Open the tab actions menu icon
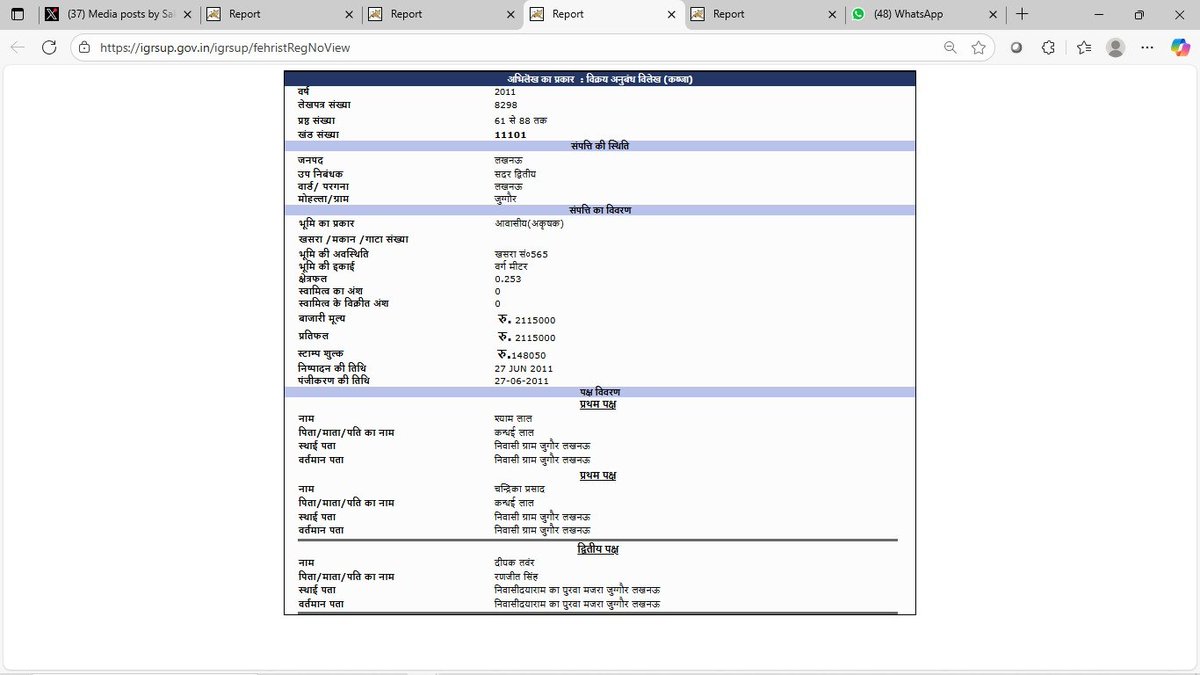This screenshot has height=675, width=1200. (x=17, y=15)
